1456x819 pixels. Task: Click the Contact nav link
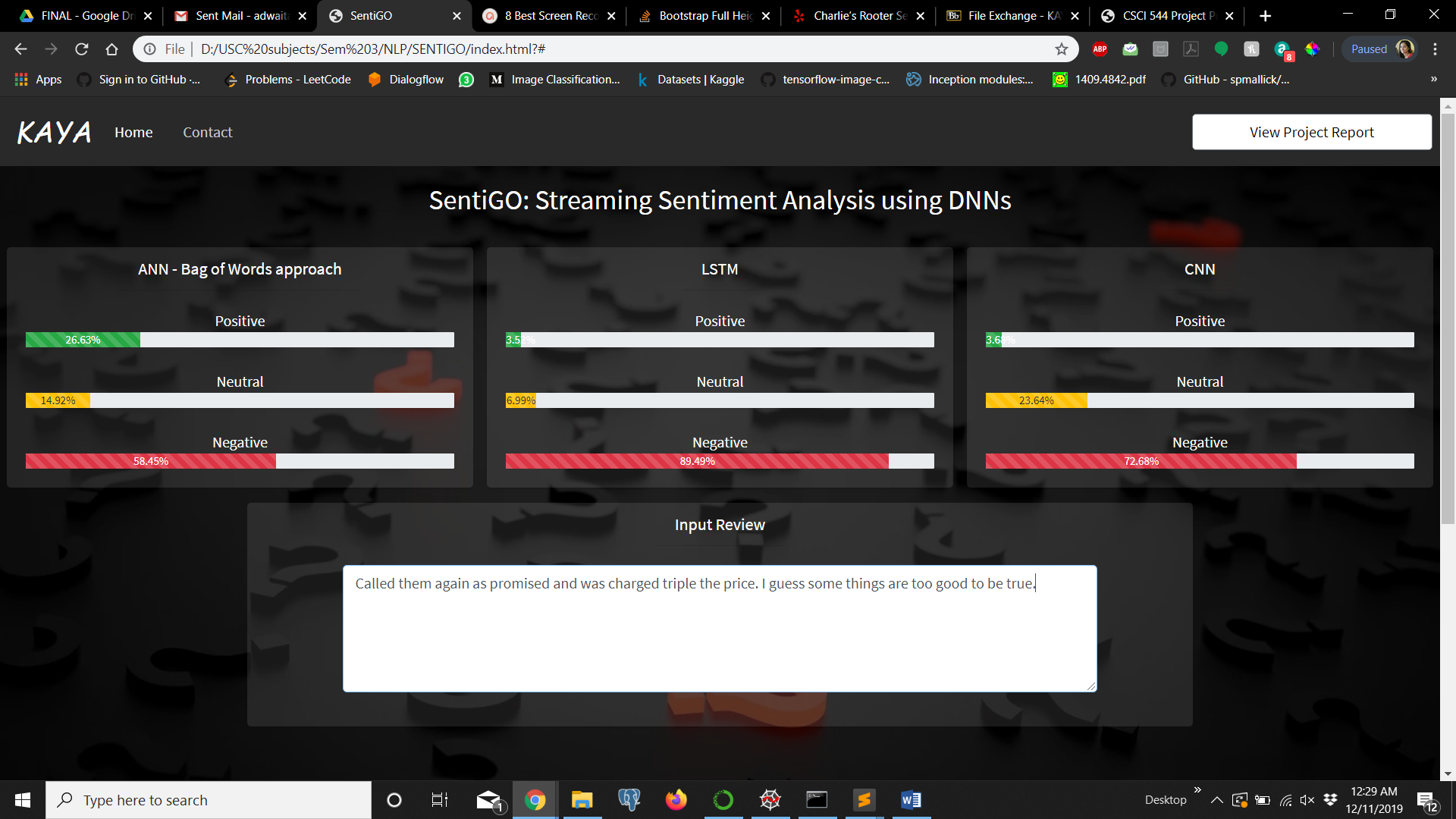point(207,133)
